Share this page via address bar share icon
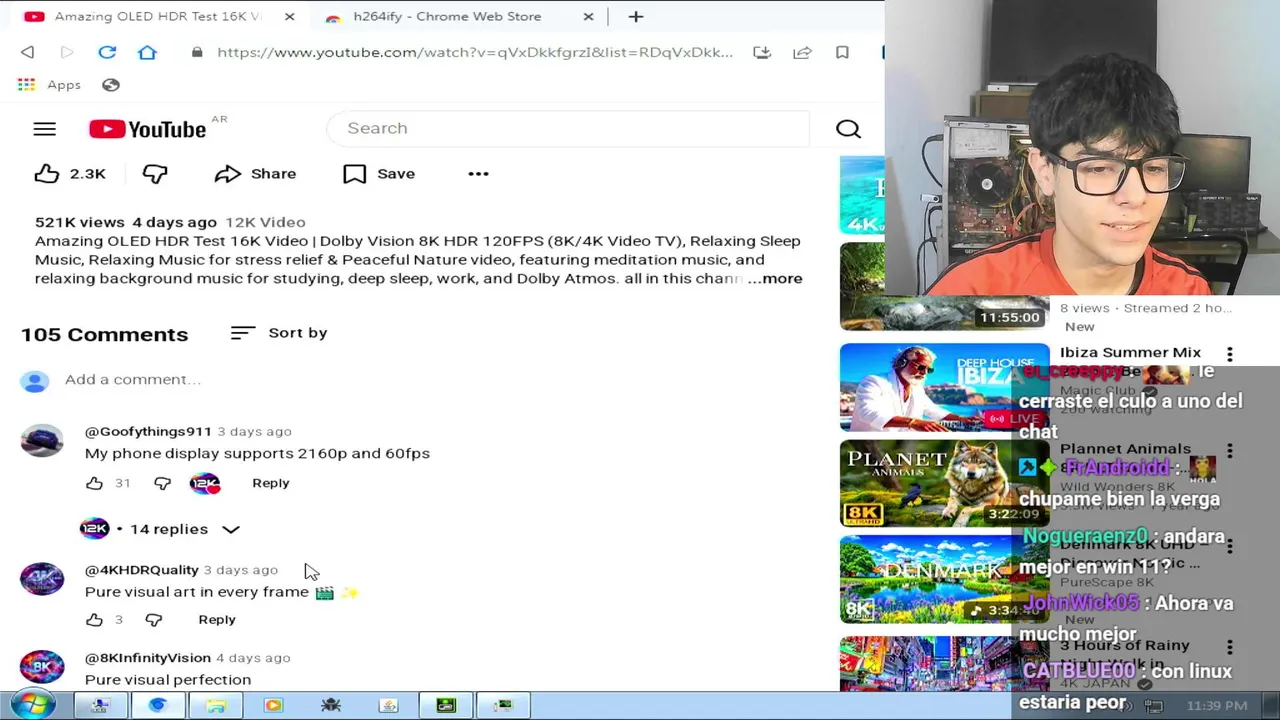 (802, 52)
